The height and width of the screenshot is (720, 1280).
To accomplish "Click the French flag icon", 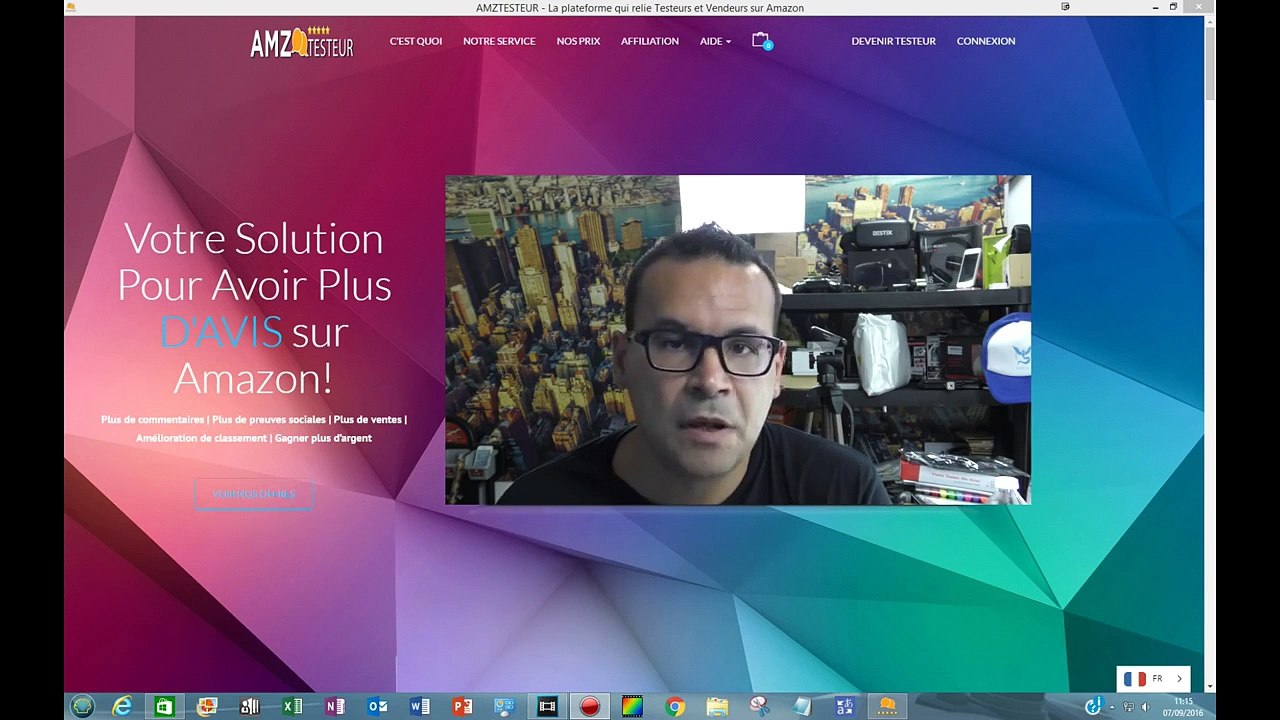I will click(1135, 679).
